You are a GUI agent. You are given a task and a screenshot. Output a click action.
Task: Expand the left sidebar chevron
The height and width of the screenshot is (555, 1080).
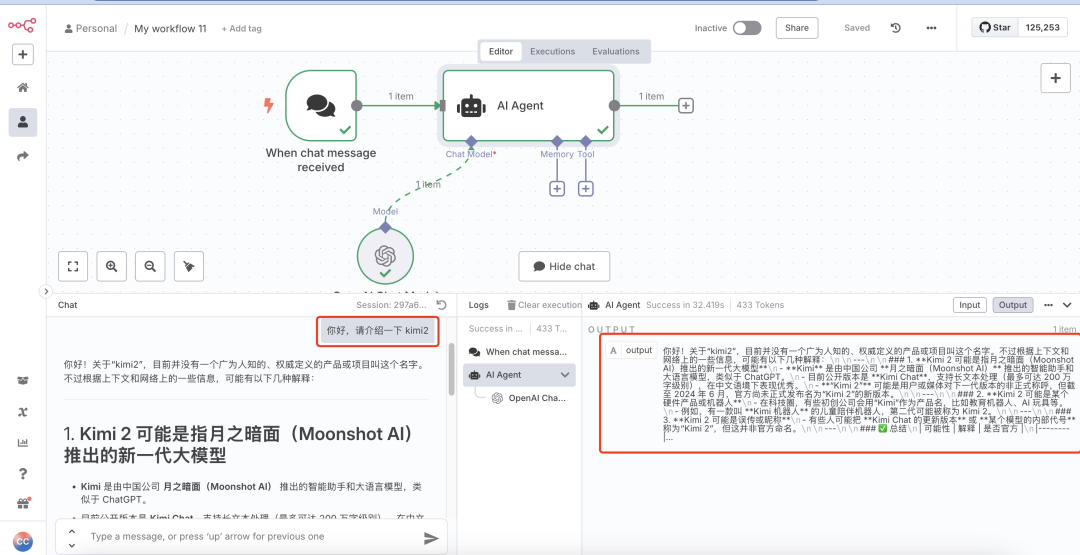click(46, 291)
